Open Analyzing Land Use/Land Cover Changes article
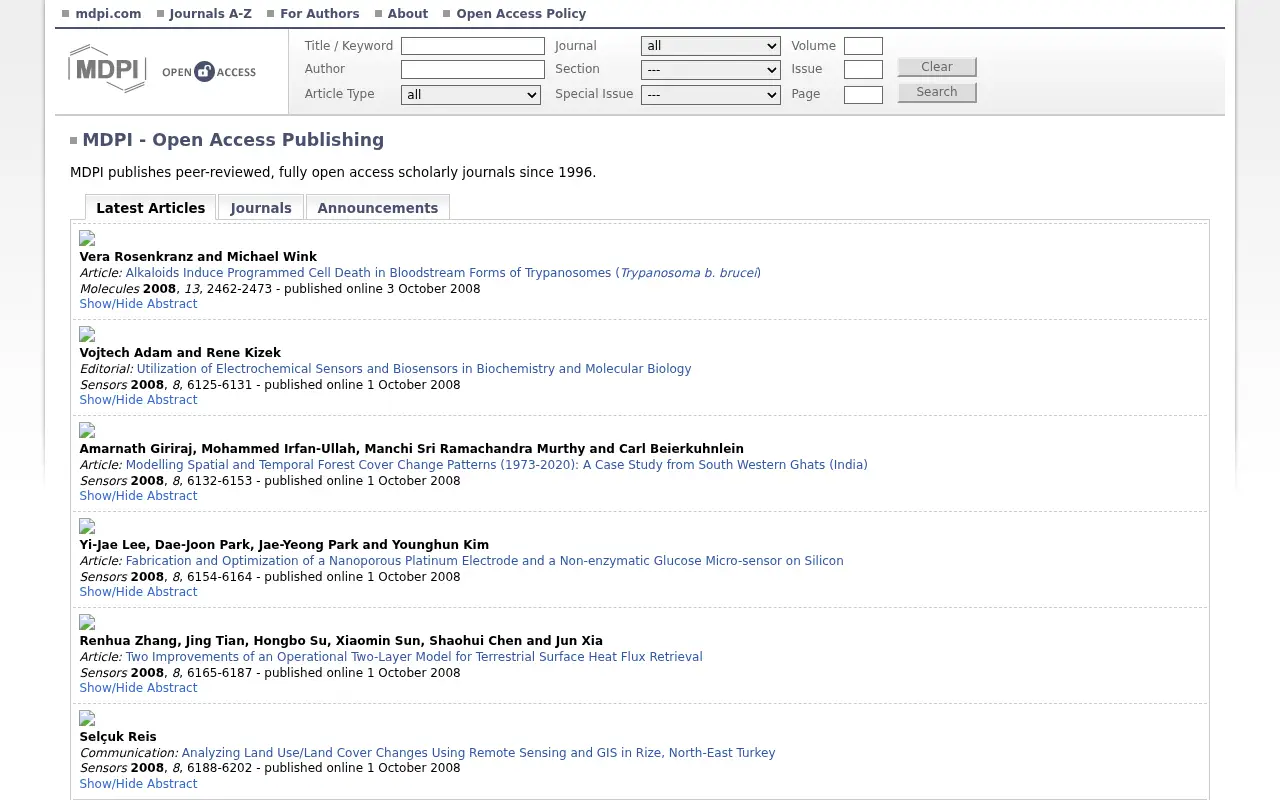The width and height of the screenshot is (1280, 800). click(478, 753)
